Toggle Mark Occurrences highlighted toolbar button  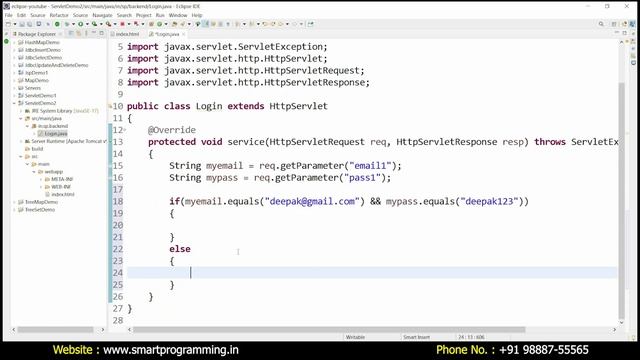click(205, 24)
